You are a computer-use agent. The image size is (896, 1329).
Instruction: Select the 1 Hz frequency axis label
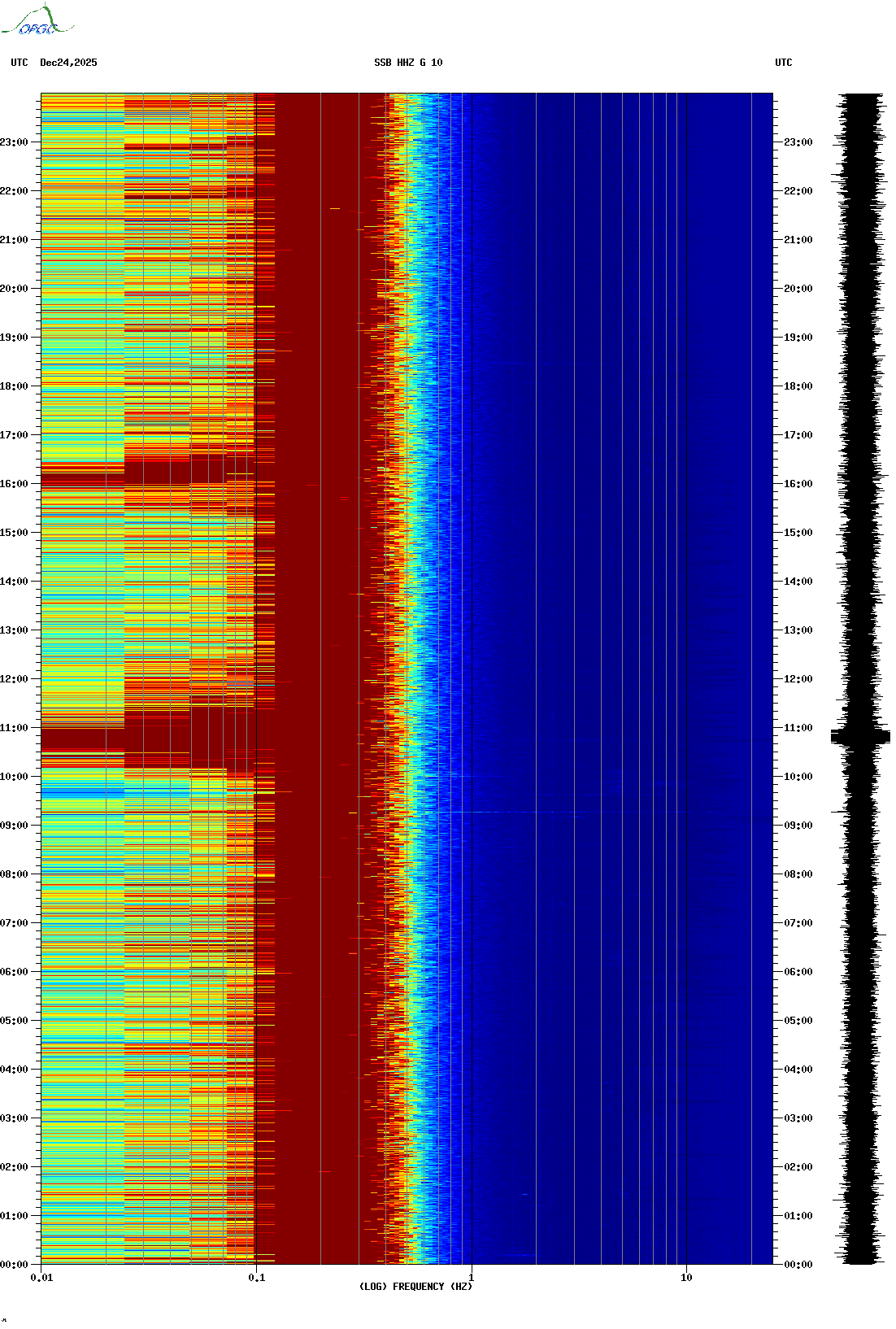point(472,1278)
